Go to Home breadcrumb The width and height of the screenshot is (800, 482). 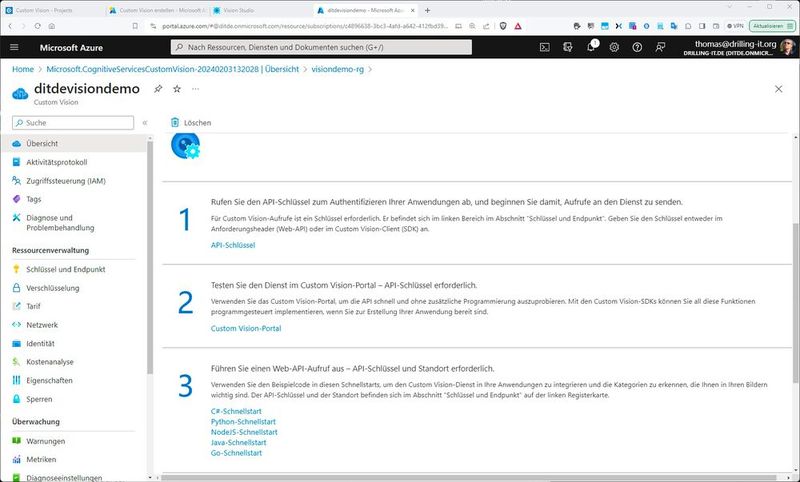pyautogui.click(x=23, y=69)
